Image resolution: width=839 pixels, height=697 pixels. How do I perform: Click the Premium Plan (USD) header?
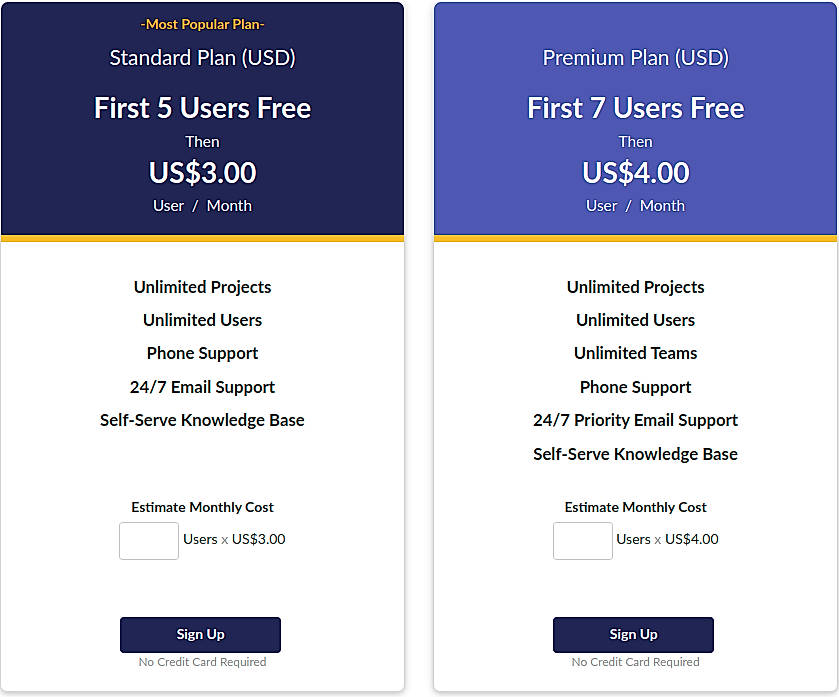pyautogui.click(x=635, y=58)
